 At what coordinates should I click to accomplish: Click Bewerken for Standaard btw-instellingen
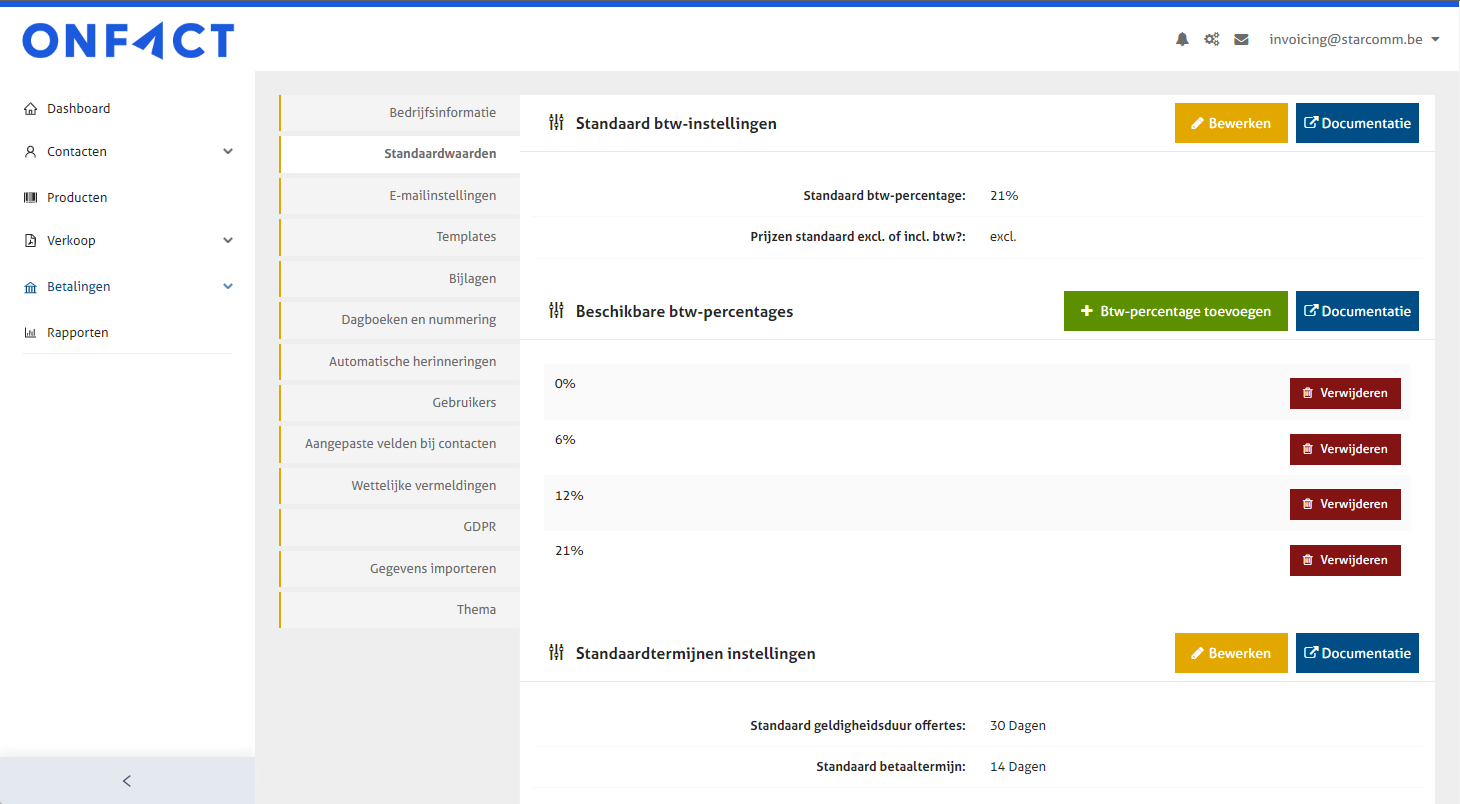pyautogui.click(x=1231, y=123)
